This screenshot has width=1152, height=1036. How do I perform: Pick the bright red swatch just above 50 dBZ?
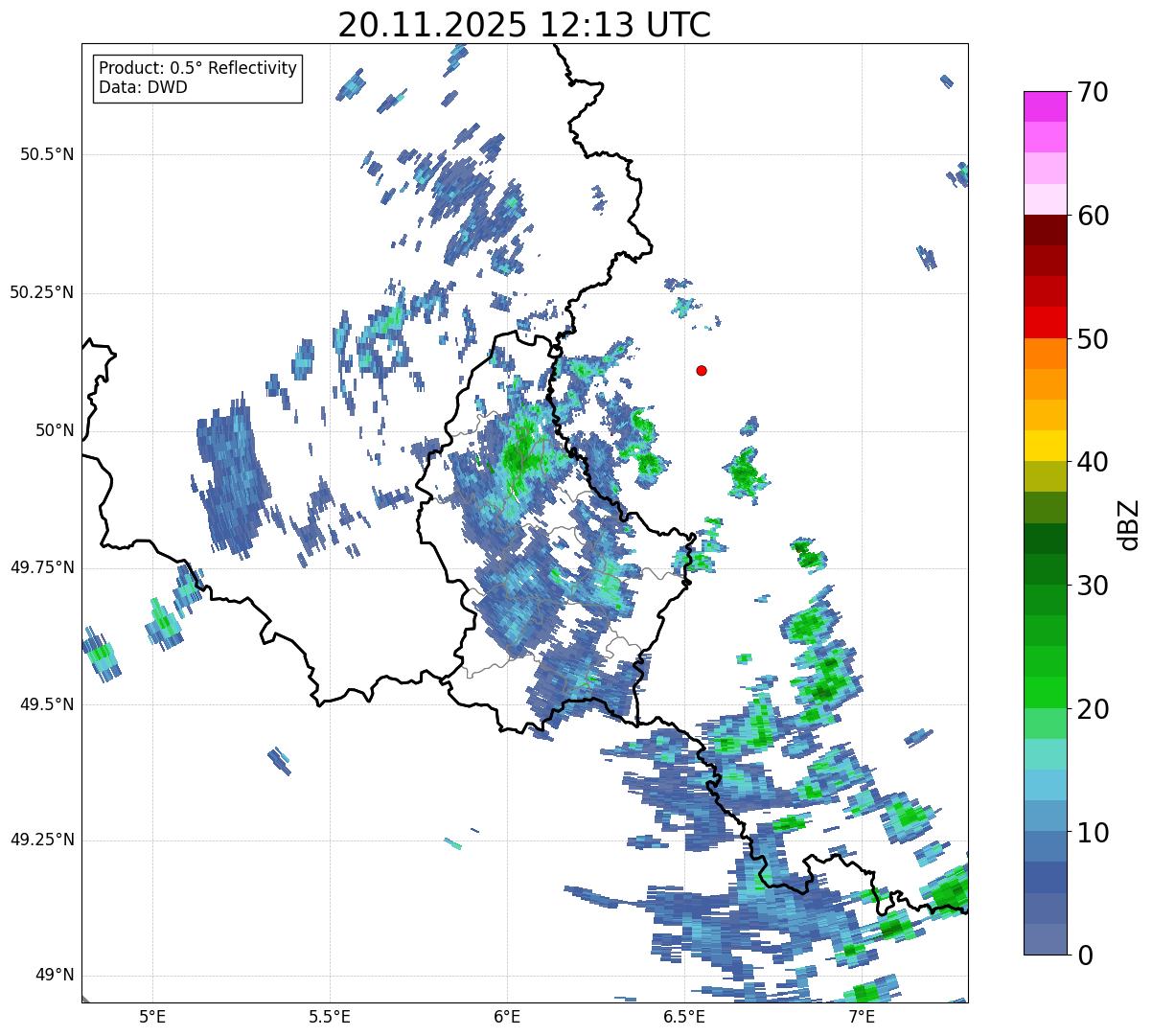(x=1046, y=323)
